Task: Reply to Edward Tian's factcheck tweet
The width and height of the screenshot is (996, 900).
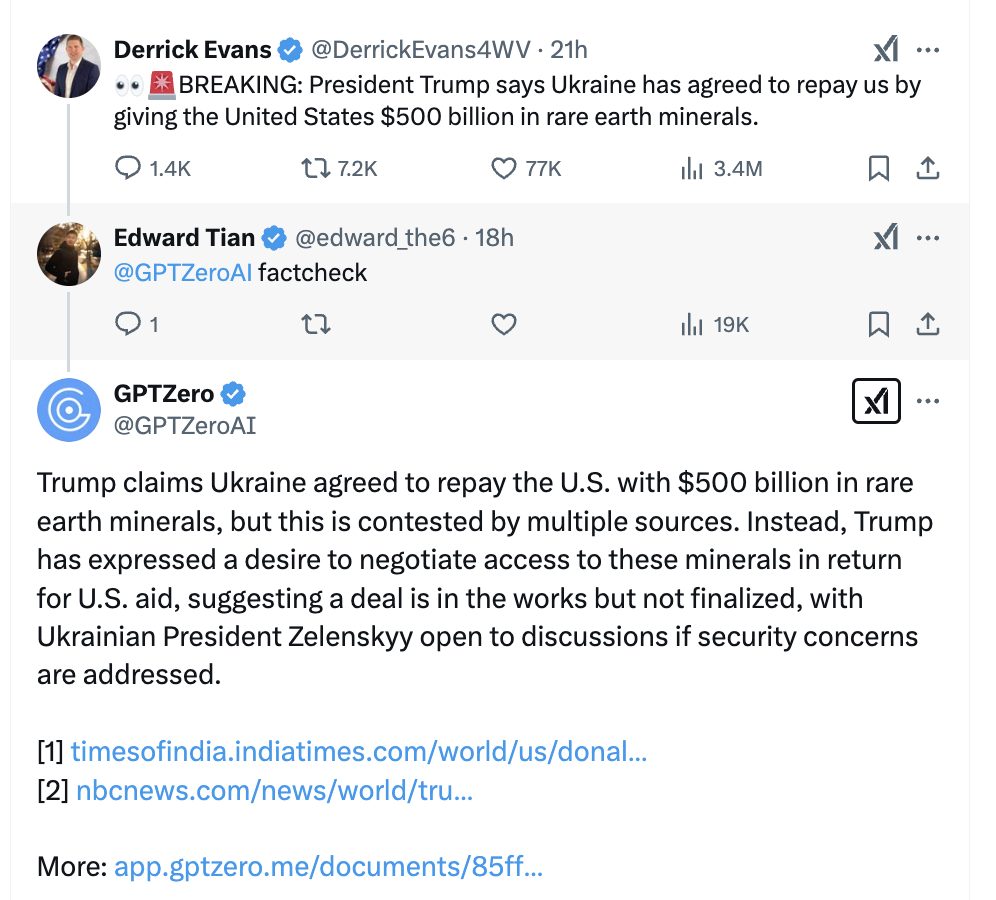Action: pyautogui.click(x=136, y=325)
